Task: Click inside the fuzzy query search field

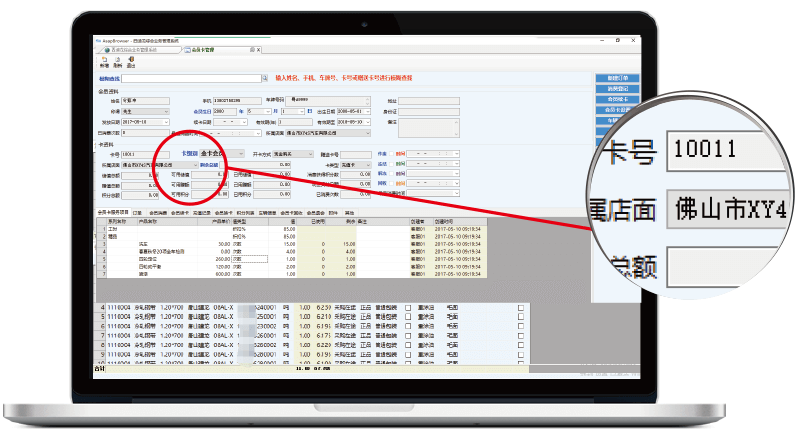Action: tap(180, 77)
